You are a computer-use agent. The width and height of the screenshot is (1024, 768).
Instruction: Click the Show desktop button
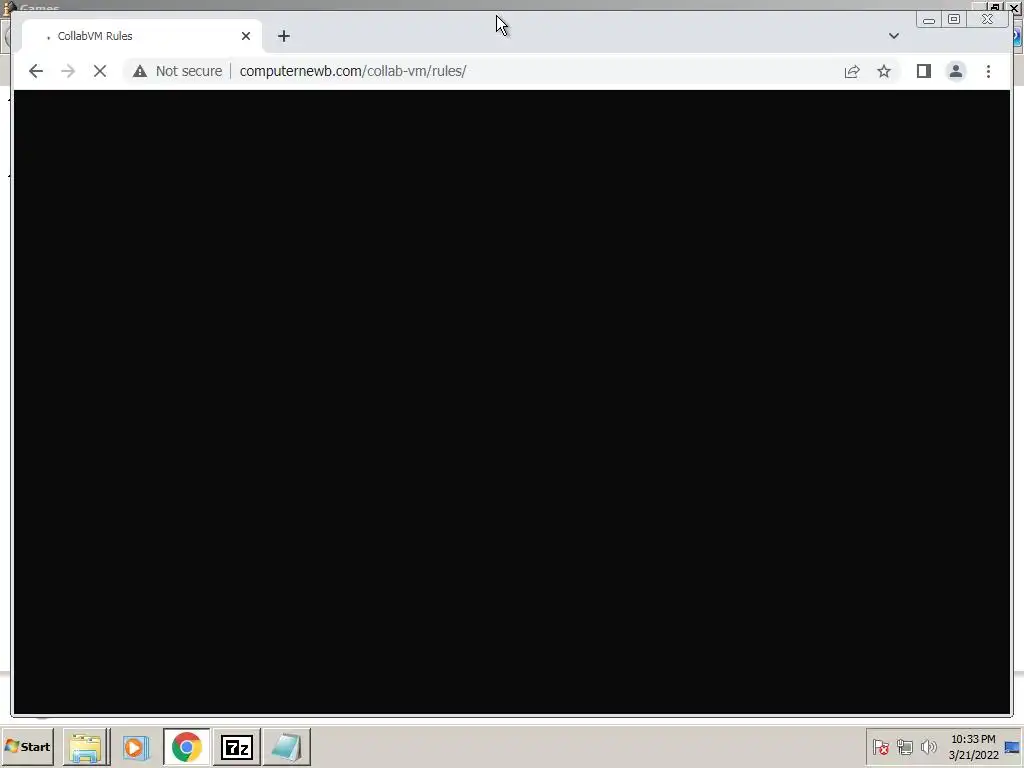[1013, 747]
